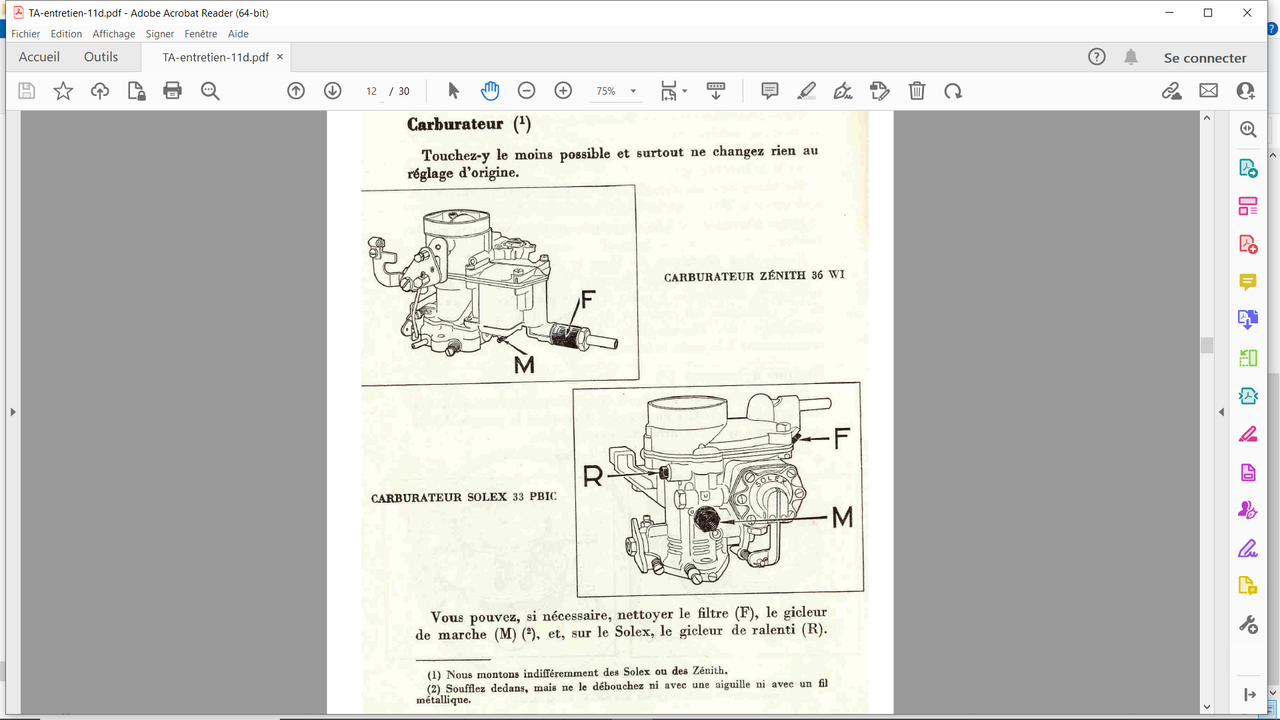The image size is (1280, 720).
Task: Open the Fichier menu
Action: [26, 34]
